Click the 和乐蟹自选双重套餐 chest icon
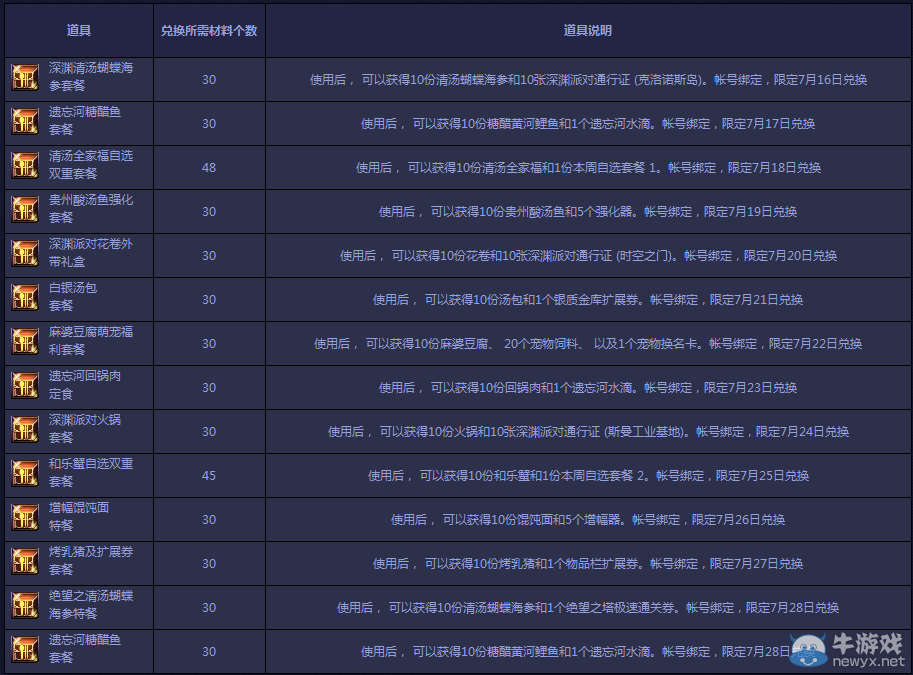The image size is (913, 675). (x=24, y=475)
